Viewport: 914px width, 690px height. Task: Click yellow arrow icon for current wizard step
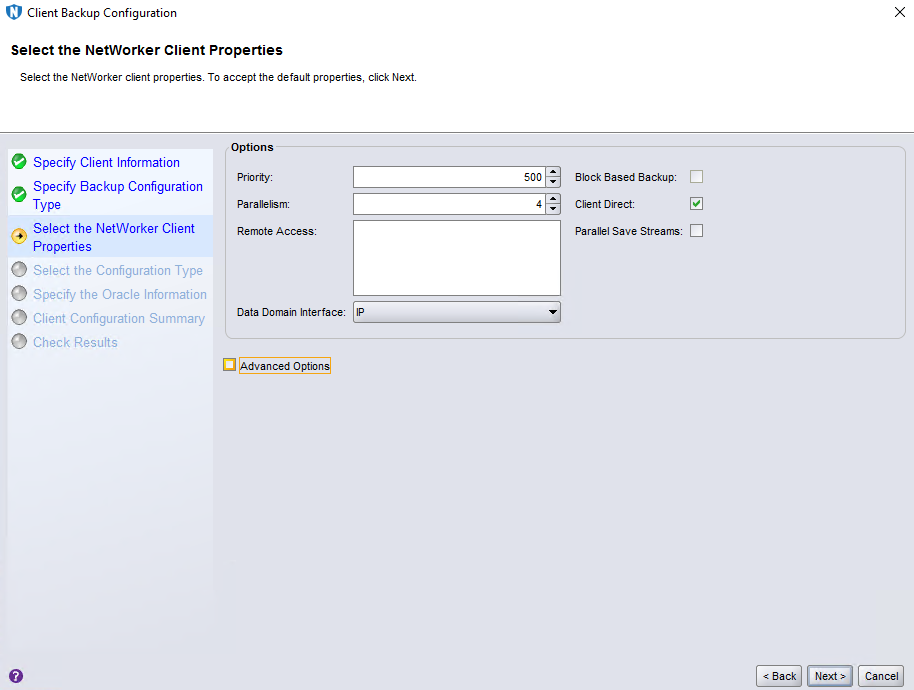19,237
